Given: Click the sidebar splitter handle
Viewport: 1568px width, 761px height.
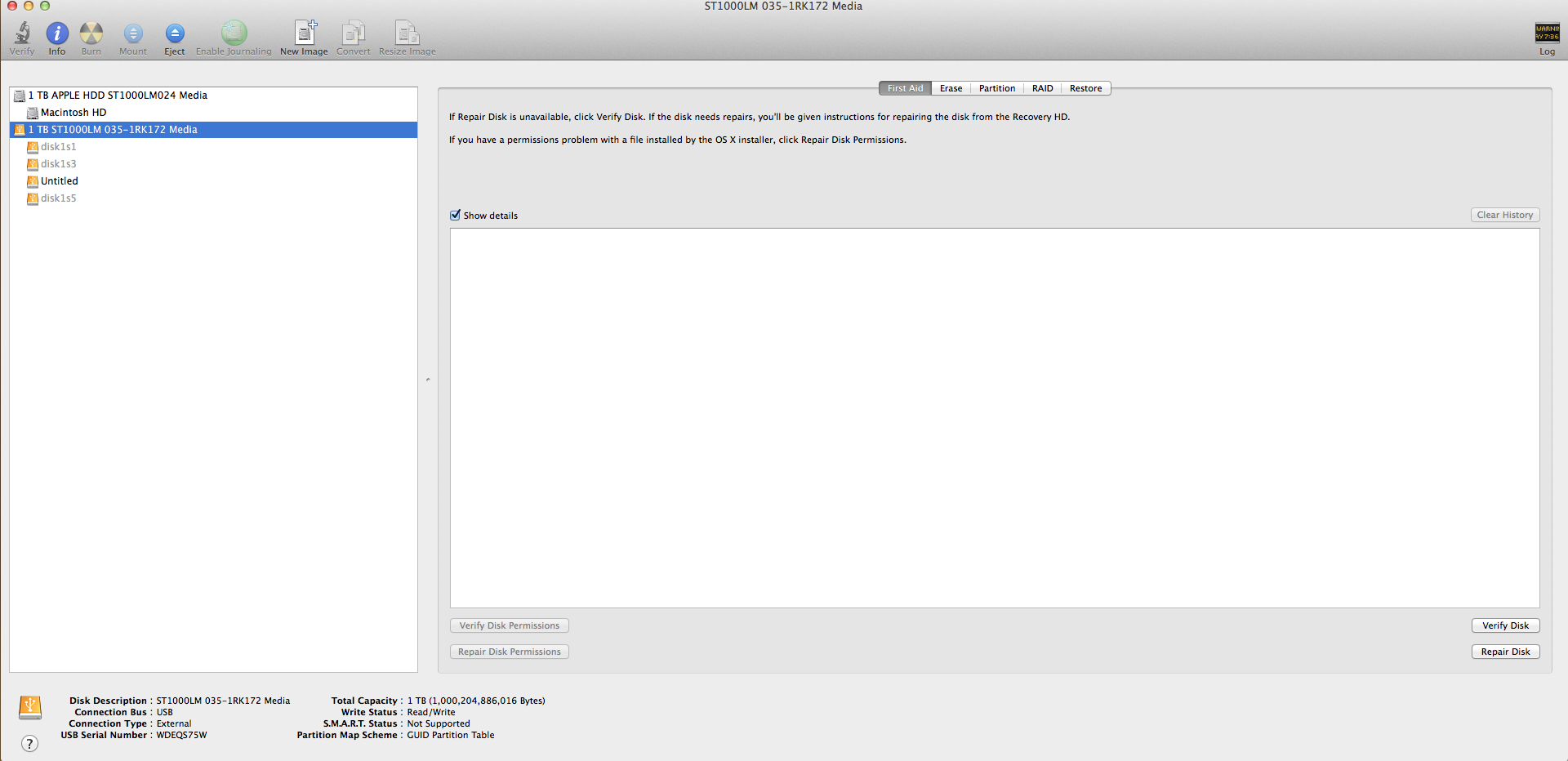Looking at the screenshot, I should (428, 380).
